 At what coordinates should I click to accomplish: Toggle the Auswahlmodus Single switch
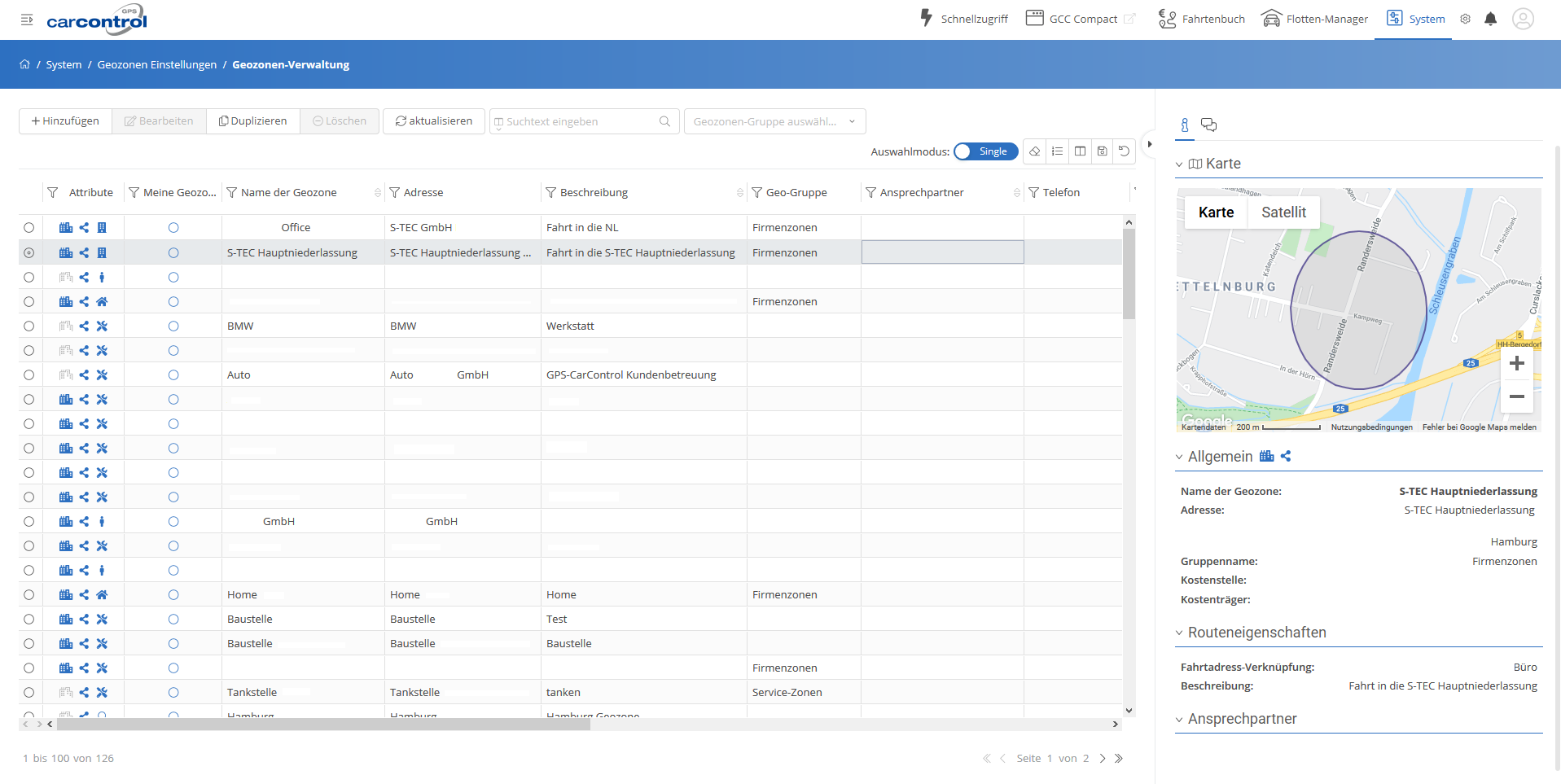click(985, 151)
